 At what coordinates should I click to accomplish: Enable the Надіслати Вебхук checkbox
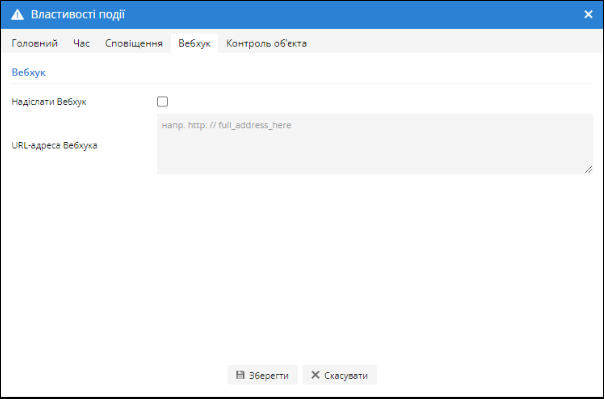162,101
